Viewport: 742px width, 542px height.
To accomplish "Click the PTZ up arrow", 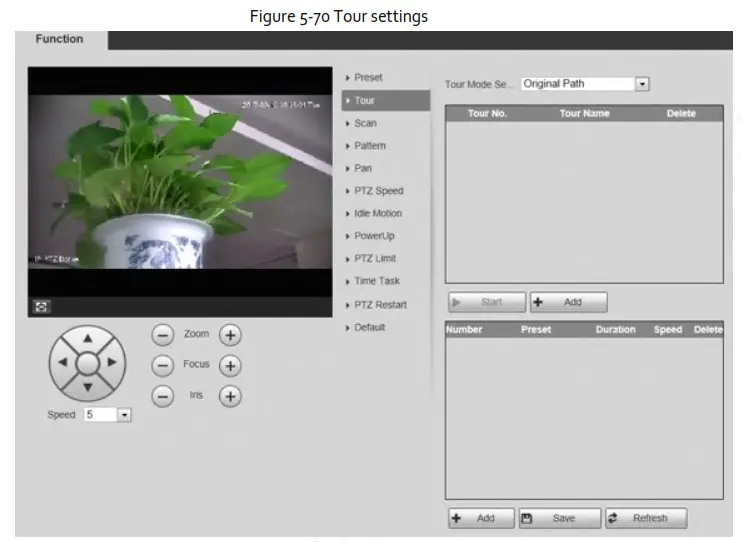I will tap(88, 338).
